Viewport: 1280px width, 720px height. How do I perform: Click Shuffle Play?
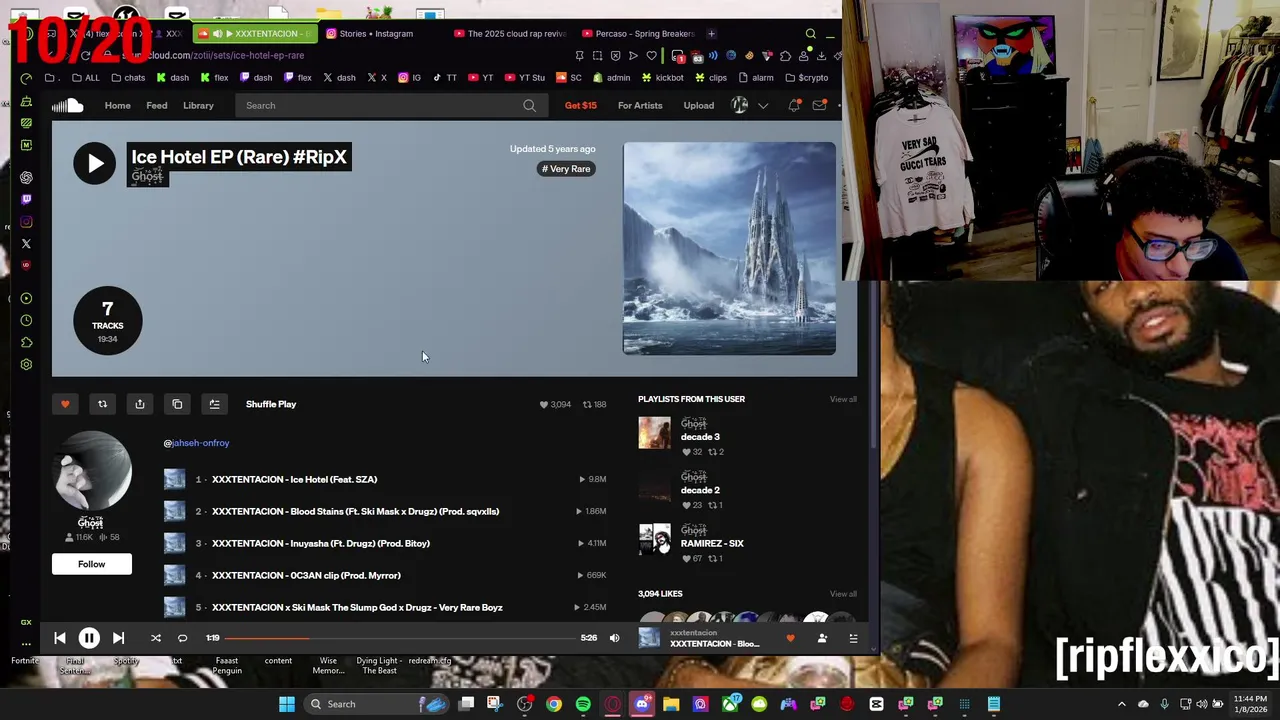pyautogui.click(x=271, y=404)
